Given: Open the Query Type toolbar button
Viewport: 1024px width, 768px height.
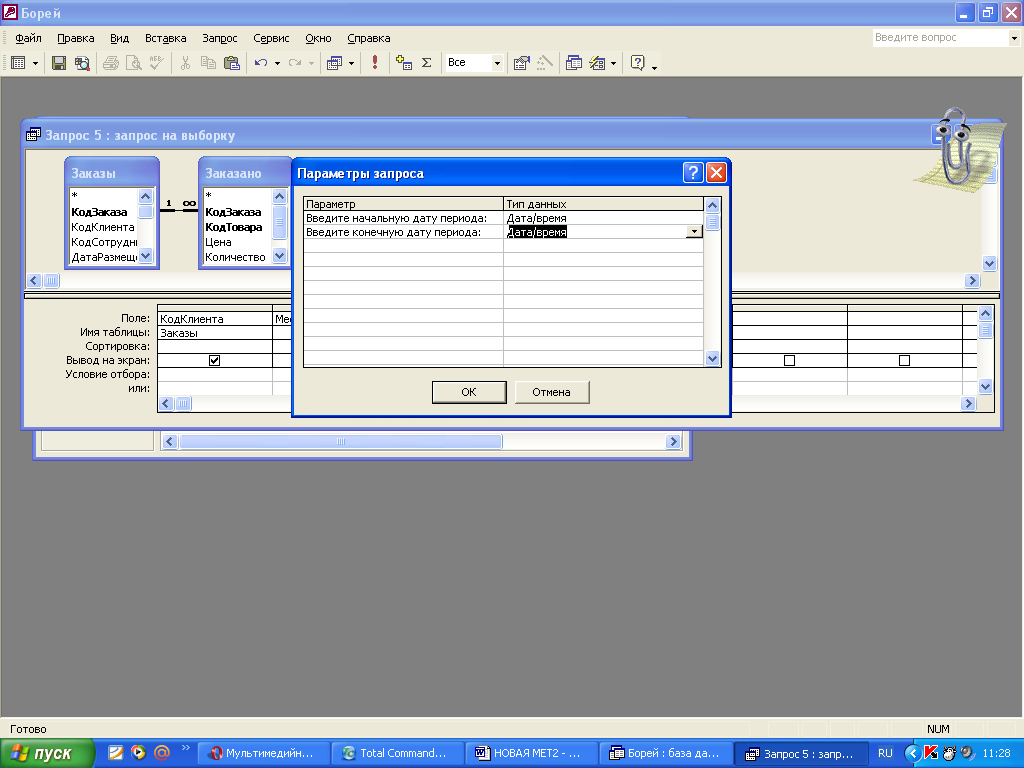Looking at the screenshot, I should [334, 63].
